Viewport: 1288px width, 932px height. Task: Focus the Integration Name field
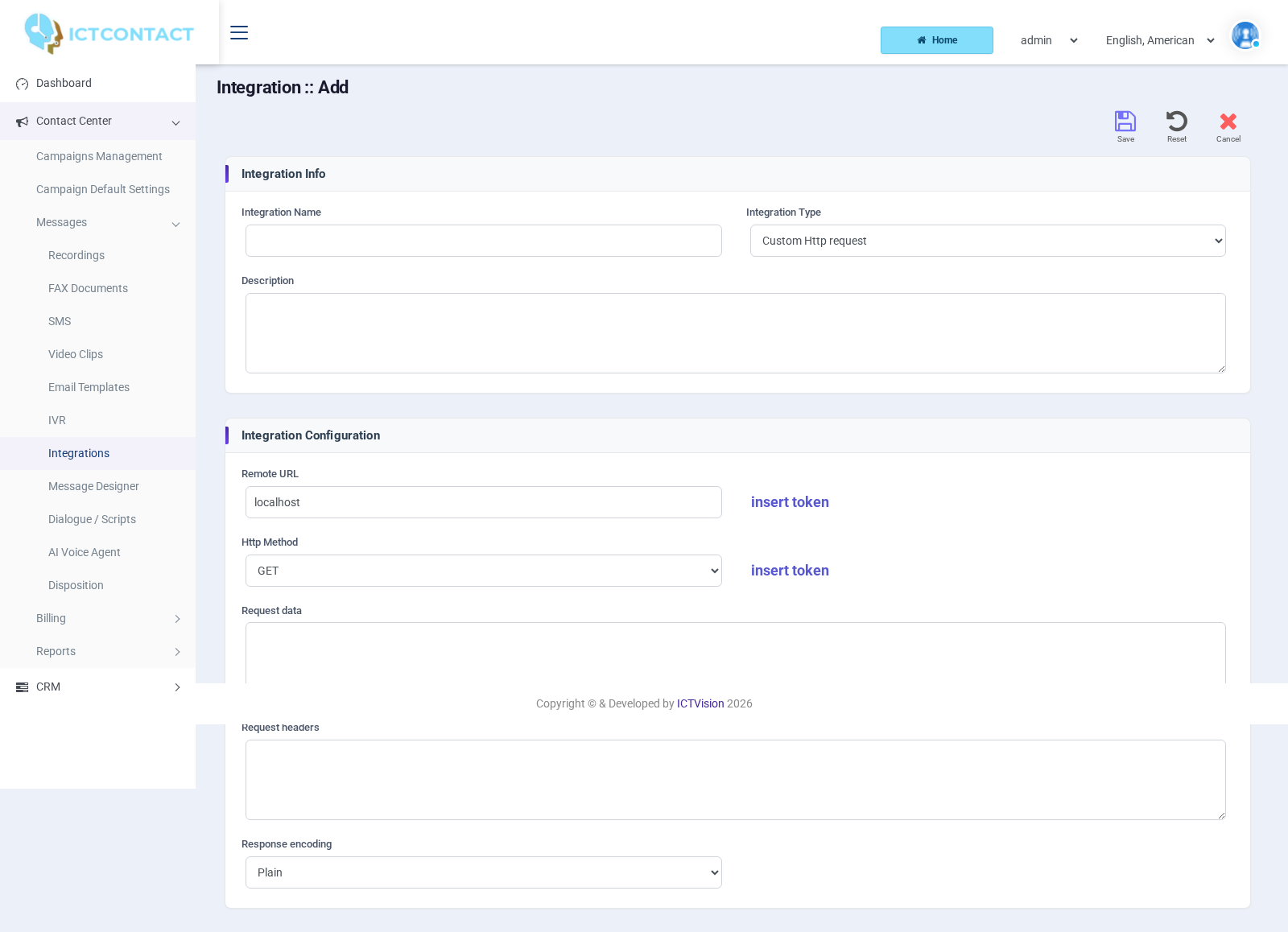click(484, 241)
